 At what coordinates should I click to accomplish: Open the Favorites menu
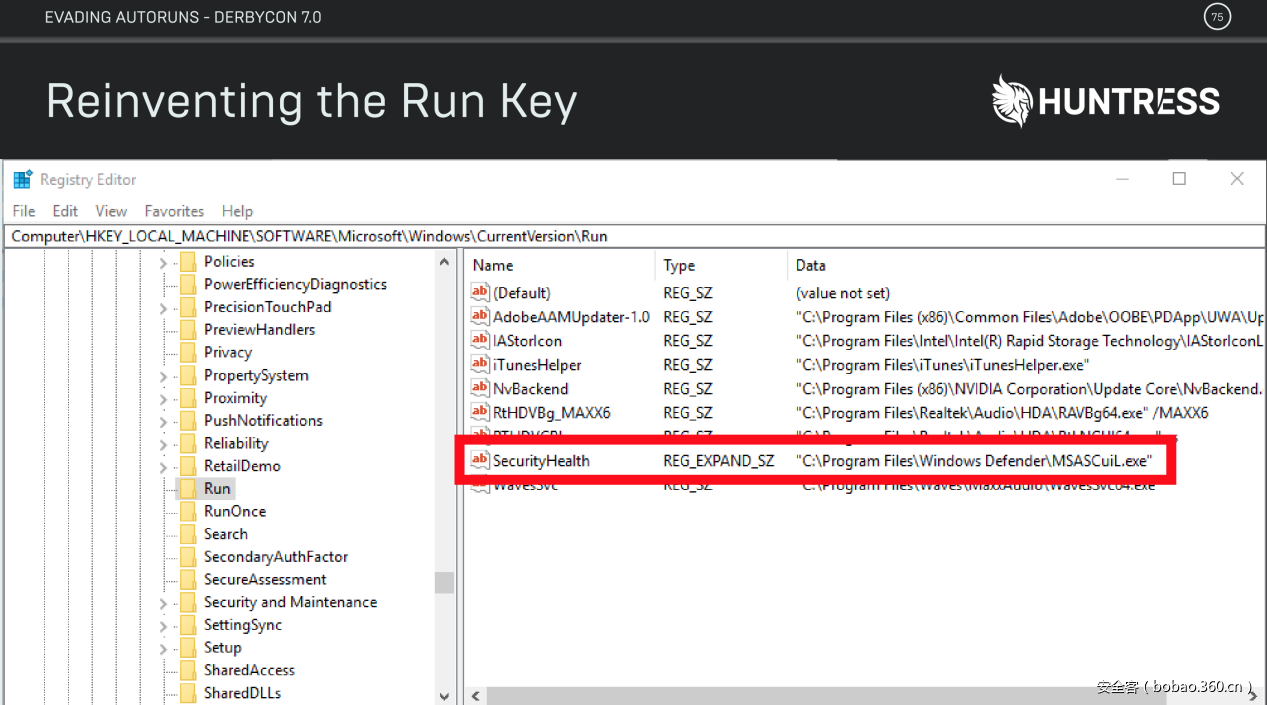click(x=174, y=211)
